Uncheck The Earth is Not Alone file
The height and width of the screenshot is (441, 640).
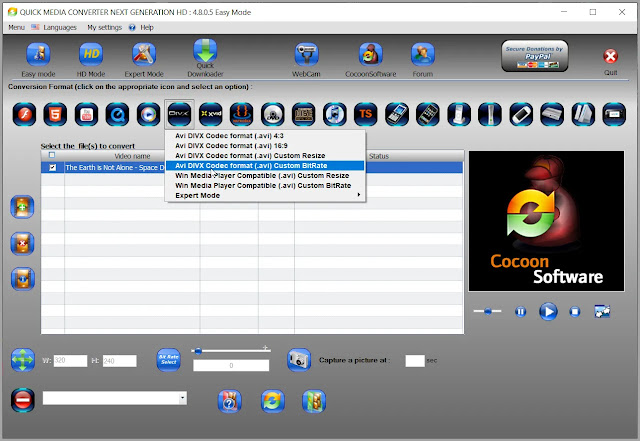[x=52, y=167]
